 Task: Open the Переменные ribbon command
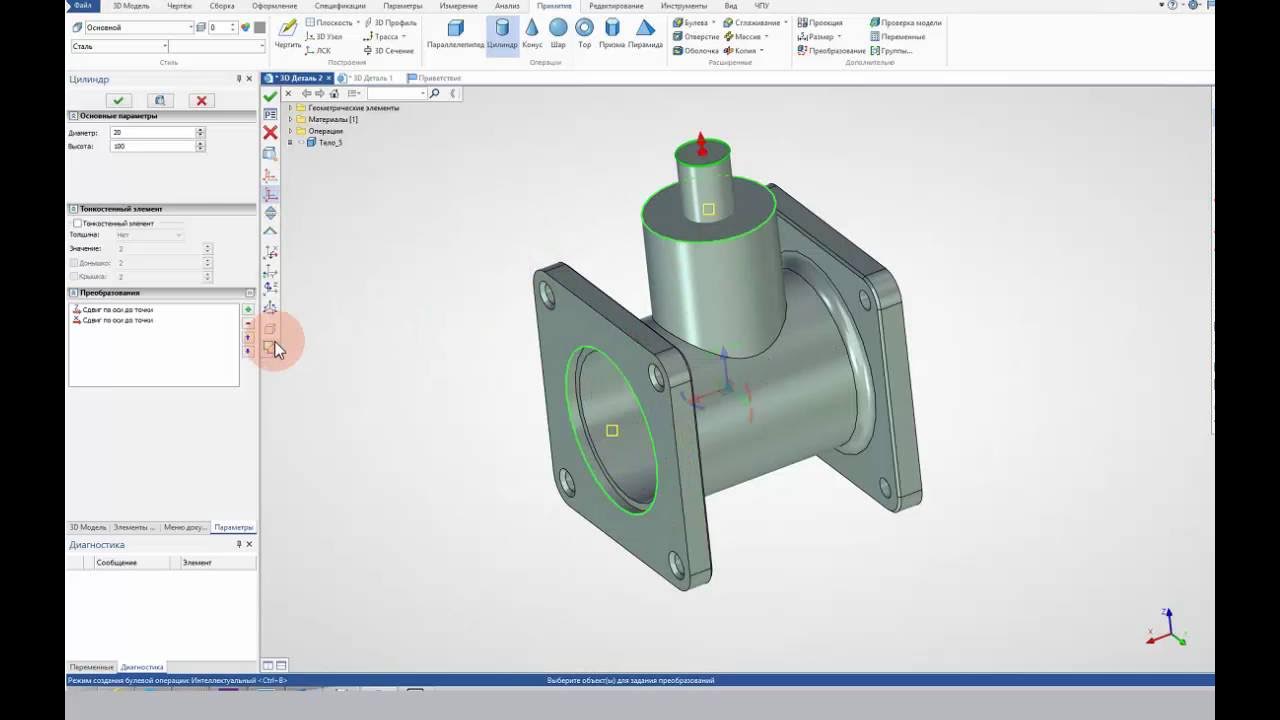point(897,36)
